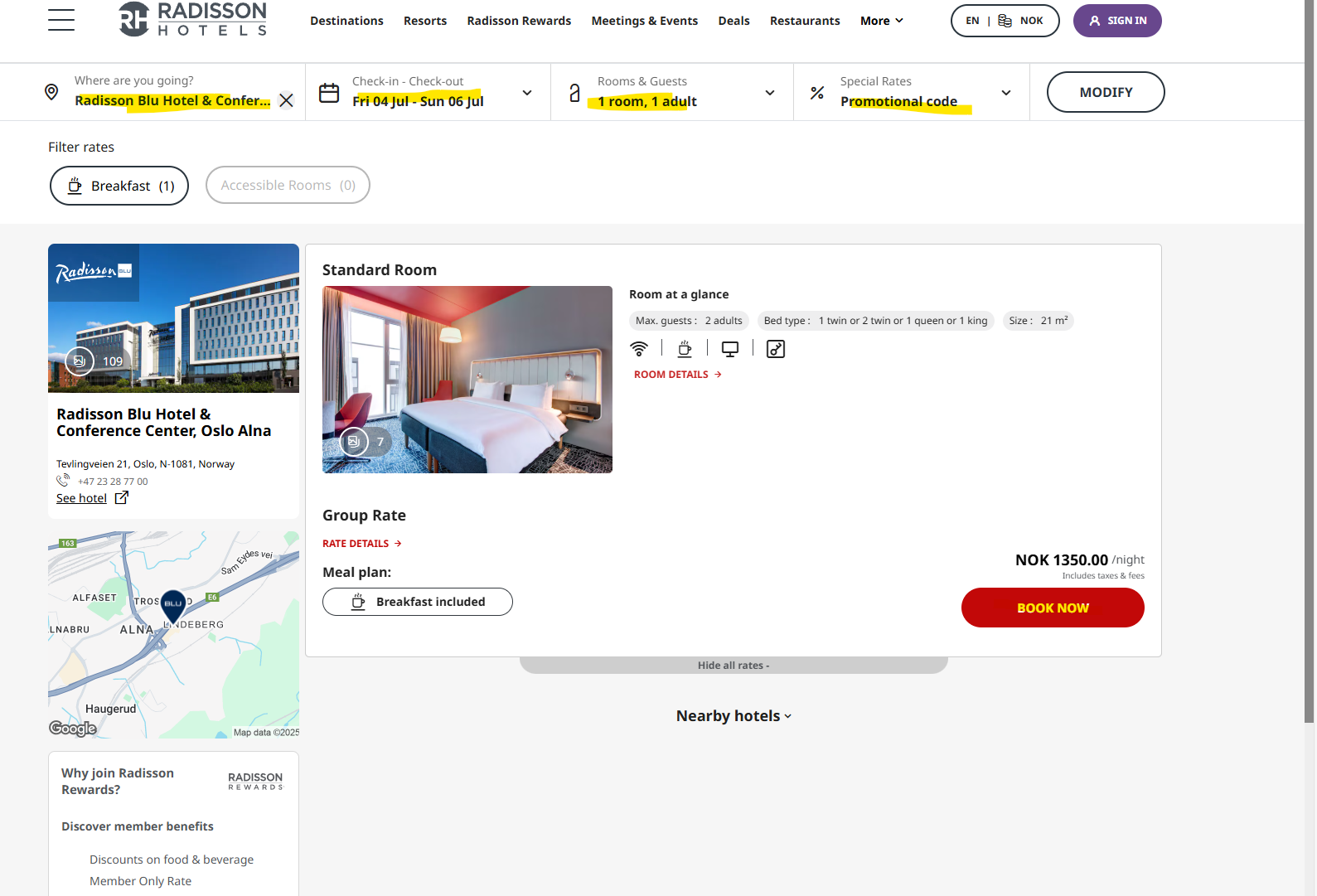Open the Destinations menu
The image size is (1317, 896).
click(346, 21)
